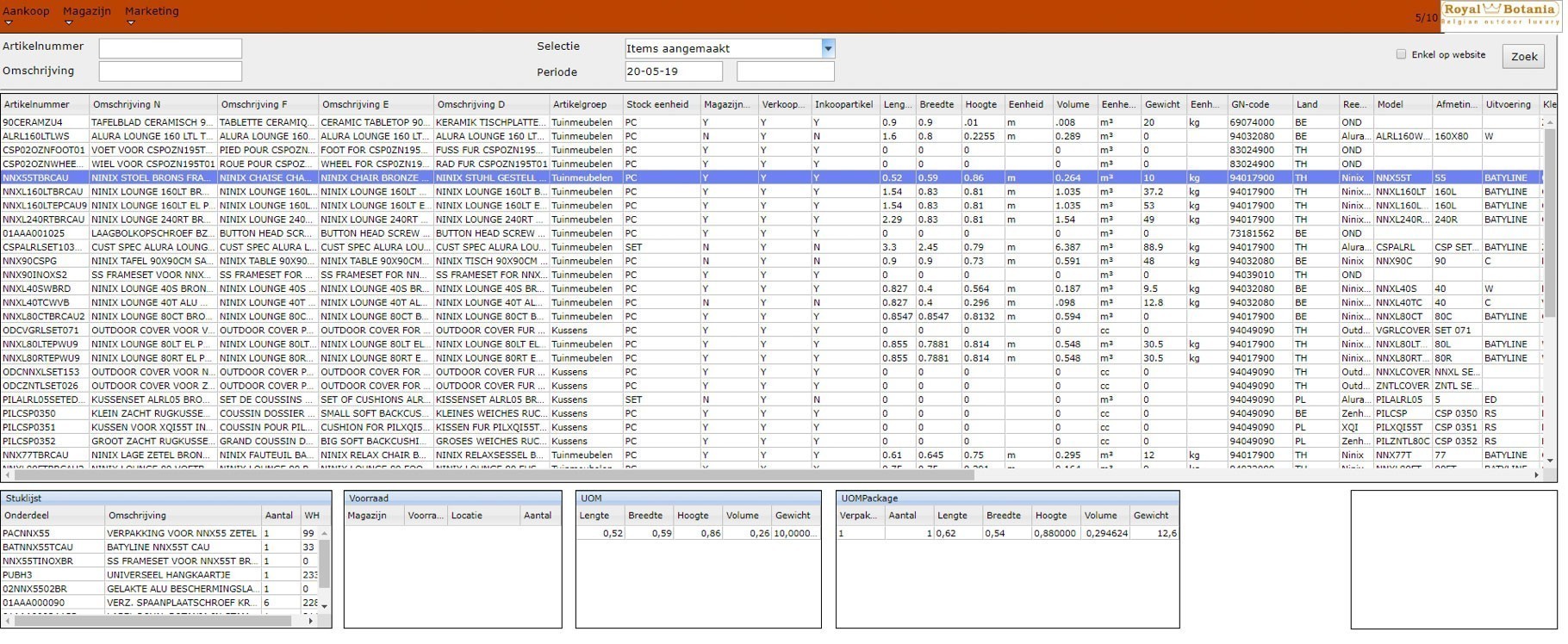Click the Omschrijving search field
Viewport: 1568px width, 644px height.
[x=171, y=71]
